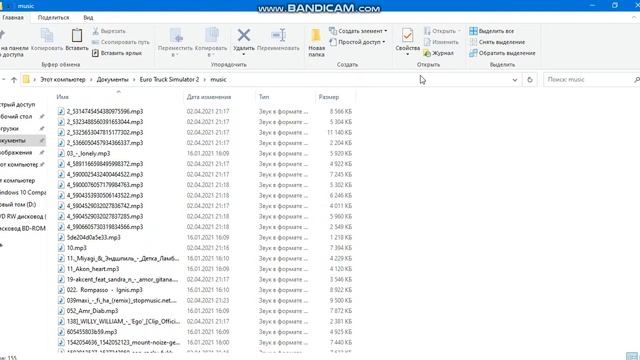This screenshot has width=640, height=360.
Task: Select file 605455803b59.mp3
Action: click(x=92, y=332)
